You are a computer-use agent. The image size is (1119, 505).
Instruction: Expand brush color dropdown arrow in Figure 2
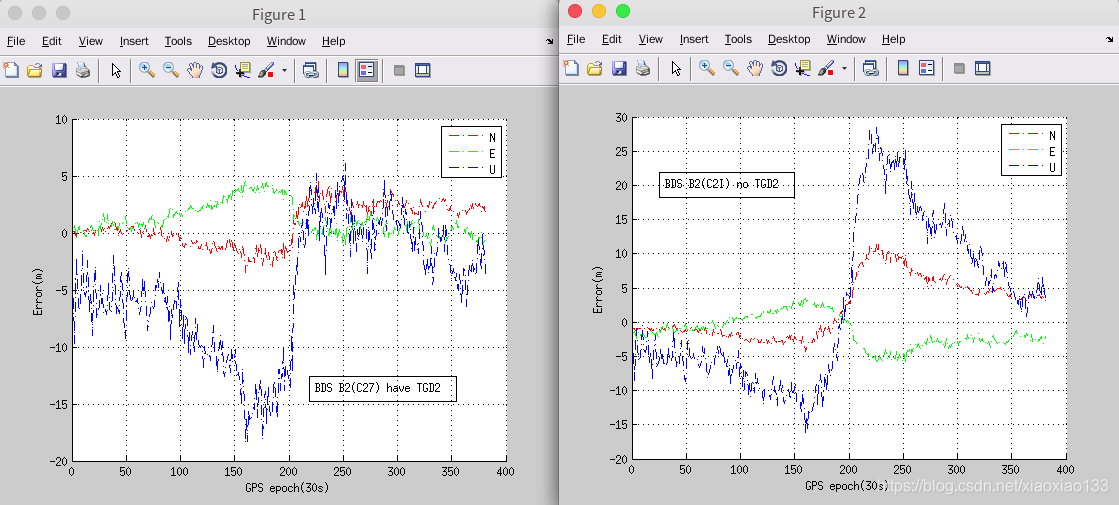(844, 68)
